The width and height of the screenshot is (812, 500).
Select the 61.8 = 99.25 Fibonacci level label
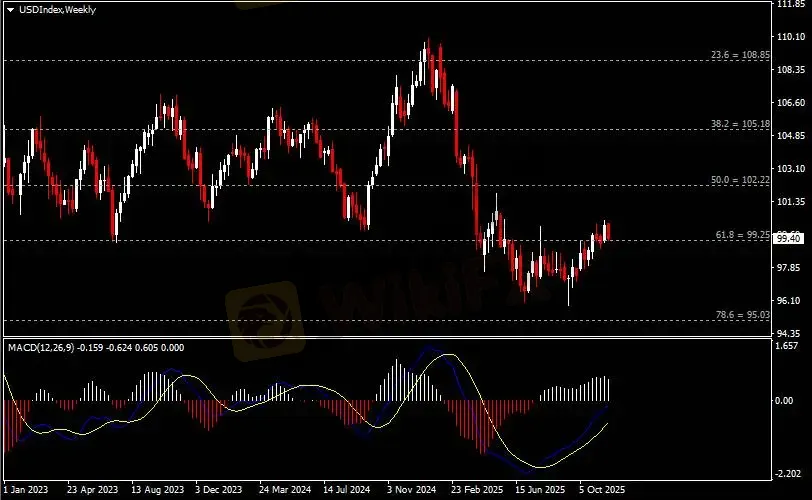tap(743, 234)
